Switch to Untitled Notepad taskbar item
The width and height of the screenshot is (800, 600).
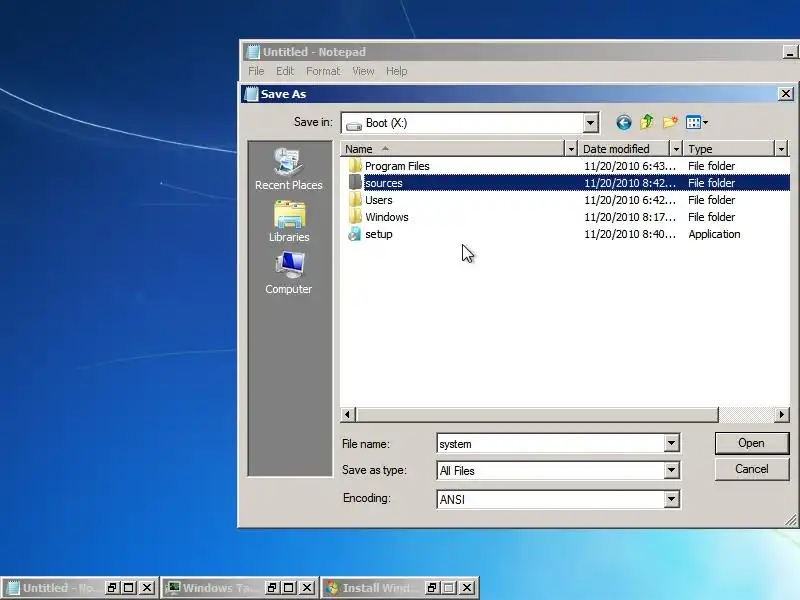pos(52,588)
